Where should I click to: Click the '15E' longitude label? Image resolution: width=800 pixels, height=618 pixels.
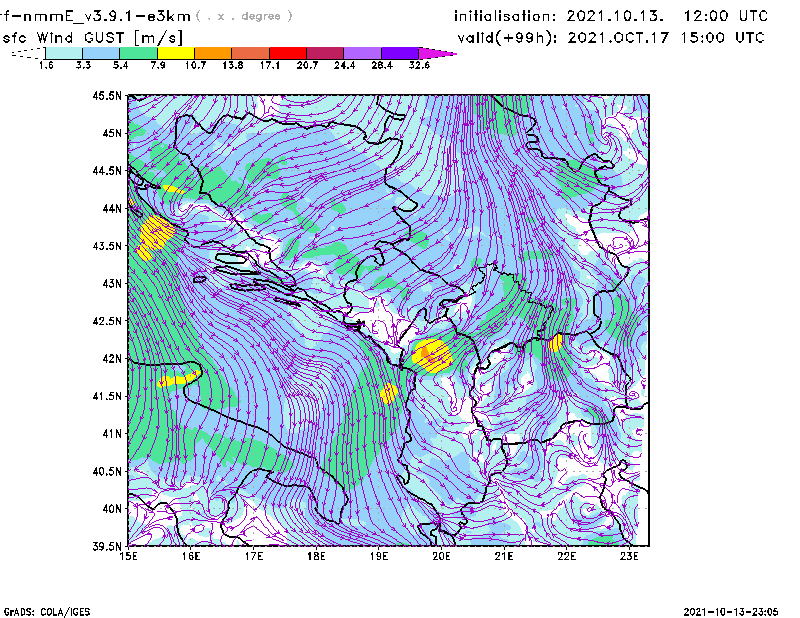pos(129,556)
